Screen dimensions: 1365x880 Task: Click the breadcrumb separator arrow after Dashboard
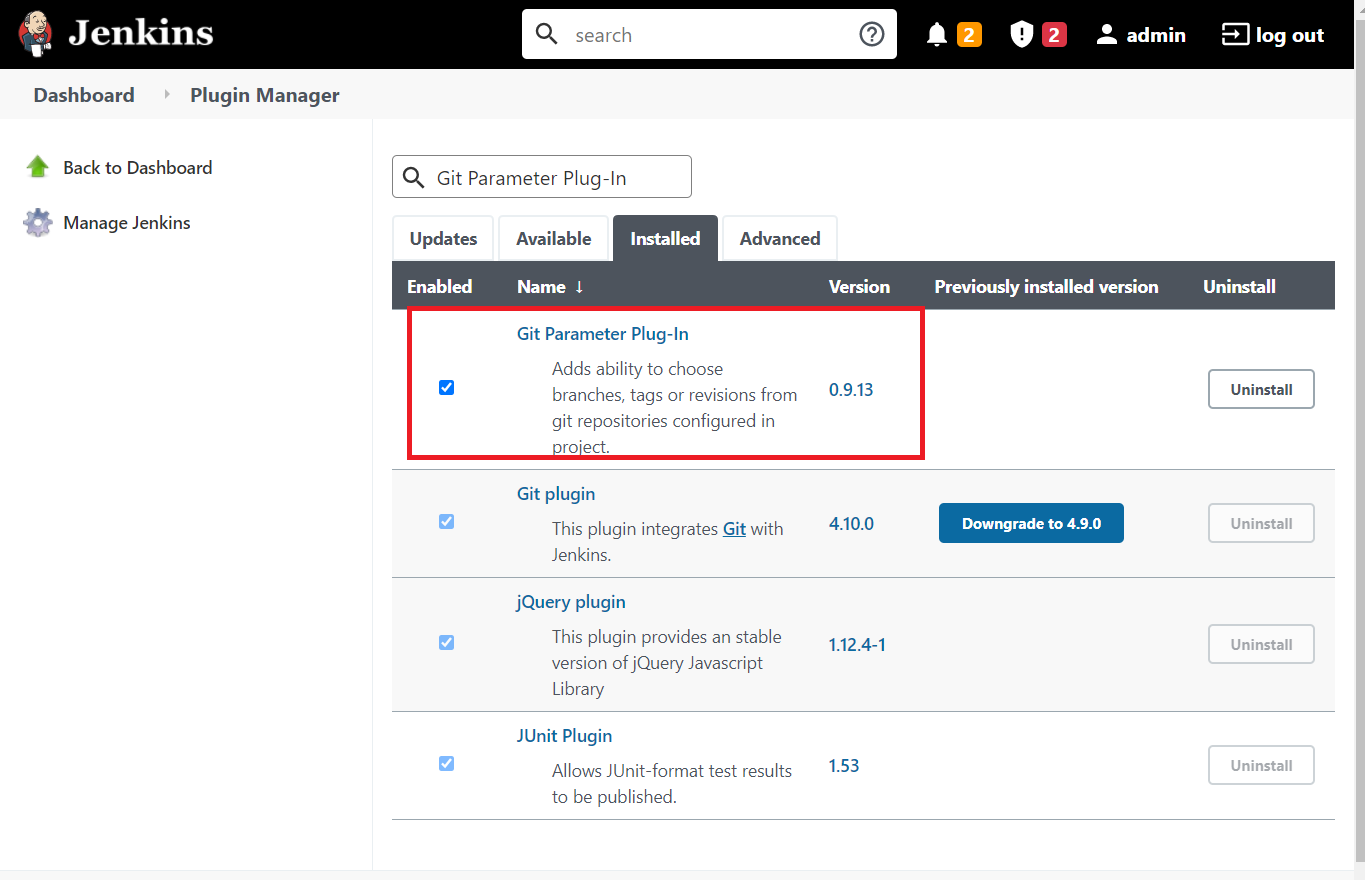tap(167, 95)
